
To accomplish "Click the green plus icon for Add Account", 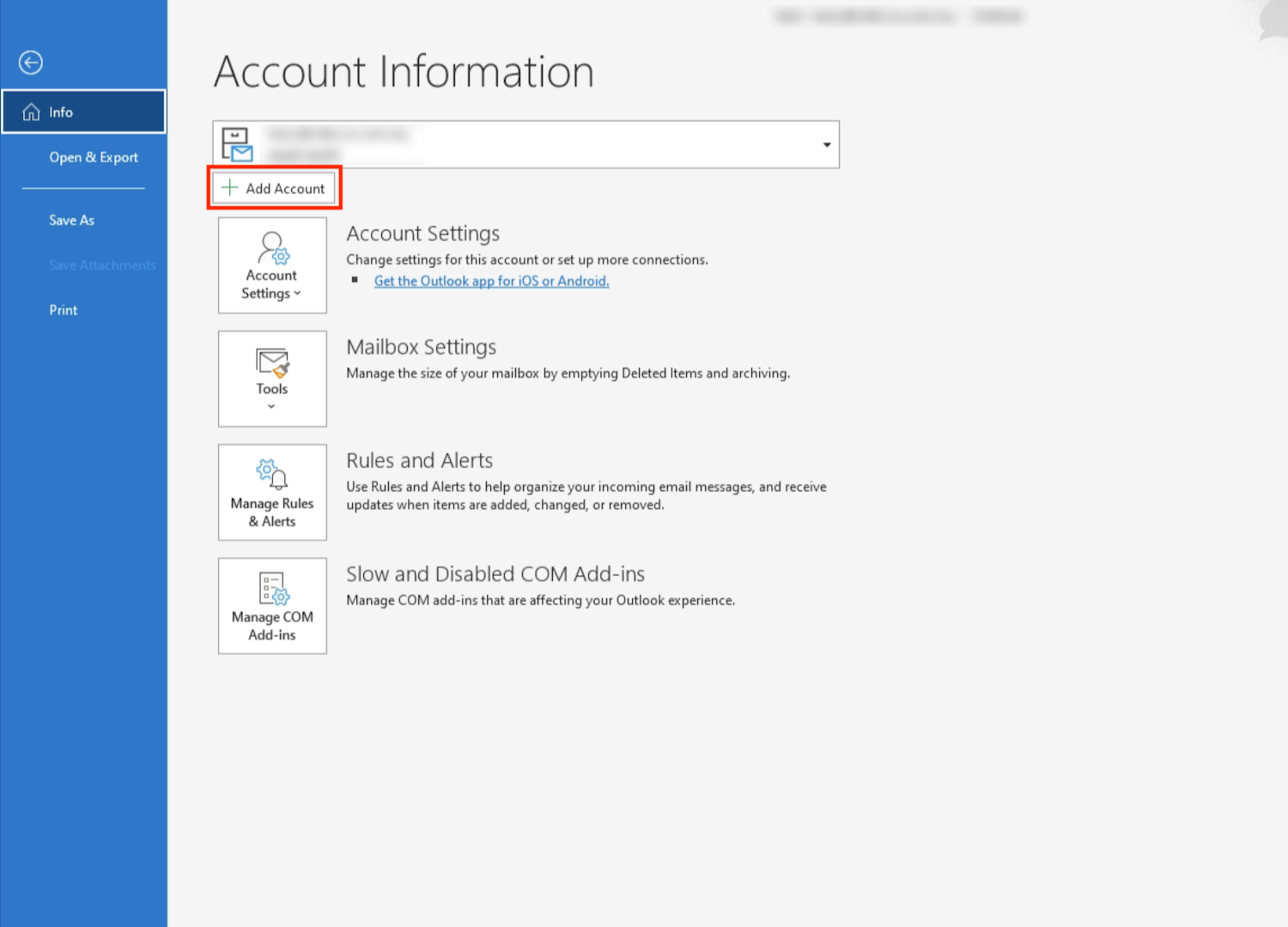I will pyautogui.click(x=229, y=188).
